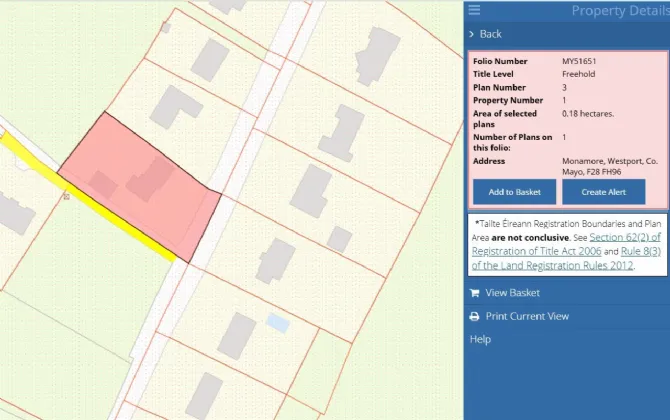
Task: Select the larger building inside pink parcel
Action: (x=150, y=178)
